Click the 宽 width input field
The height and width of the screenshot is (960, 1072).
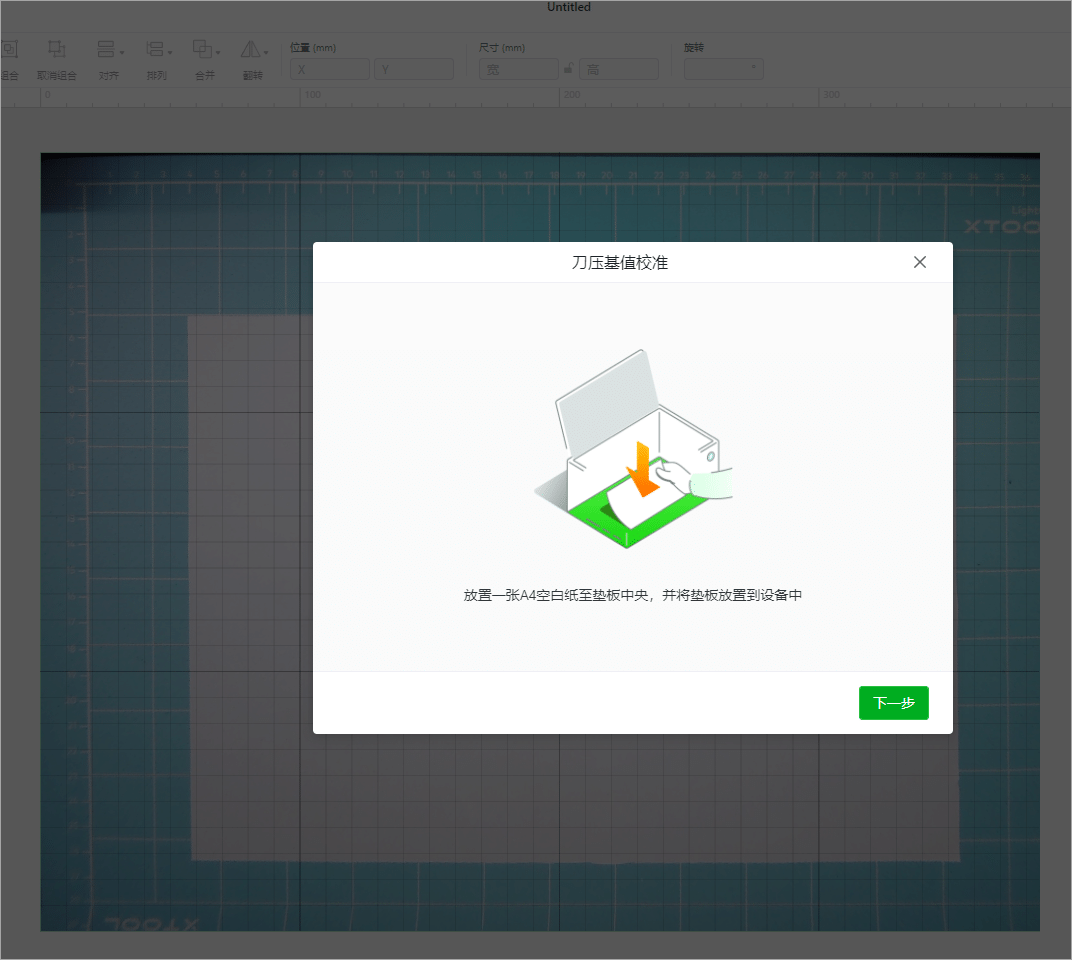click(519, 69)
